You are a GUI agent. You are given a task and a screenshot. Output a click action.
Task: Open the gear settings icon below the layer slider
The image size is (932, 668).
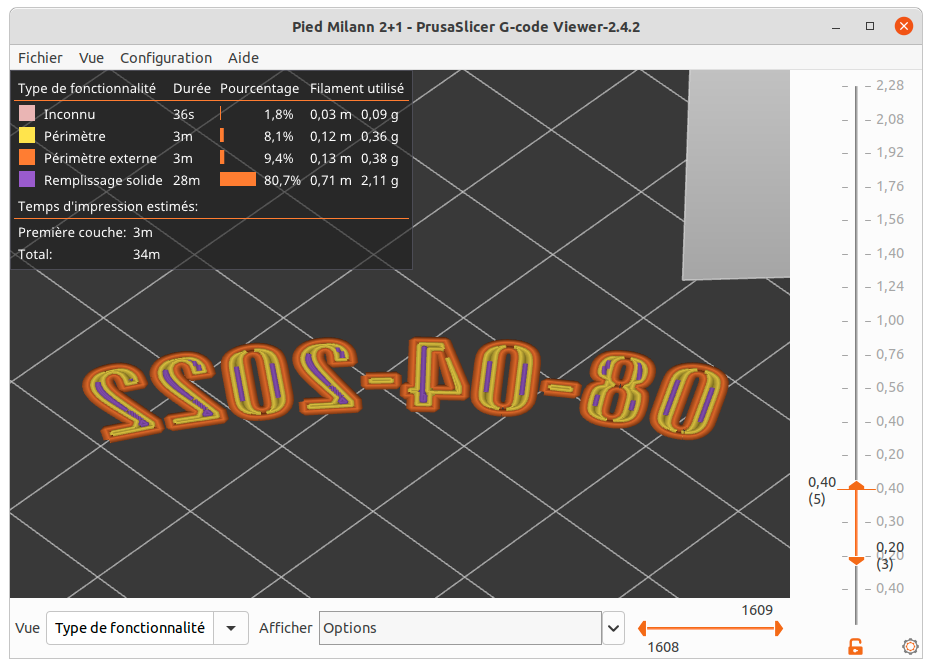[x=910, y=646]
